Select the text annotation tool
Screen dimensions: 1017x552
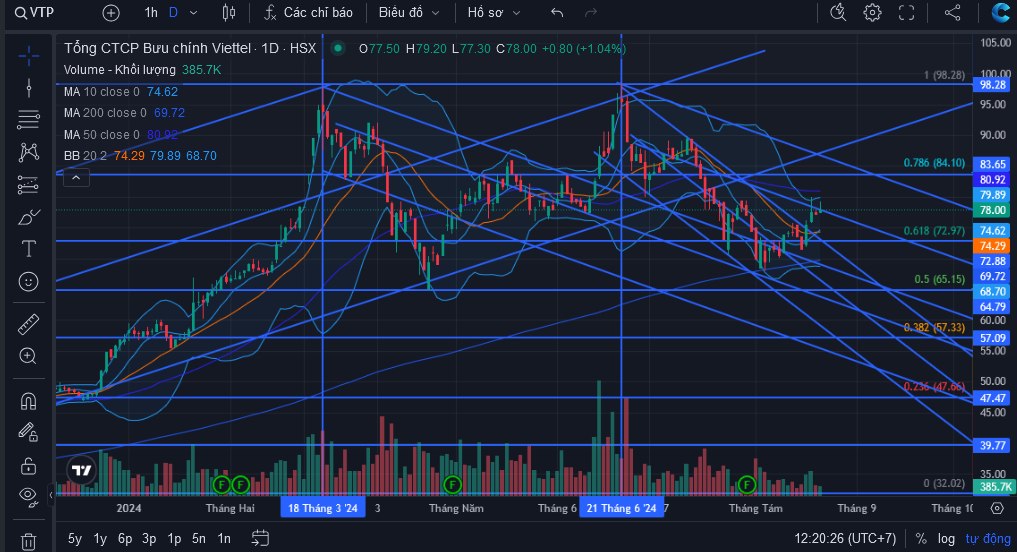[x=29, y=248]
